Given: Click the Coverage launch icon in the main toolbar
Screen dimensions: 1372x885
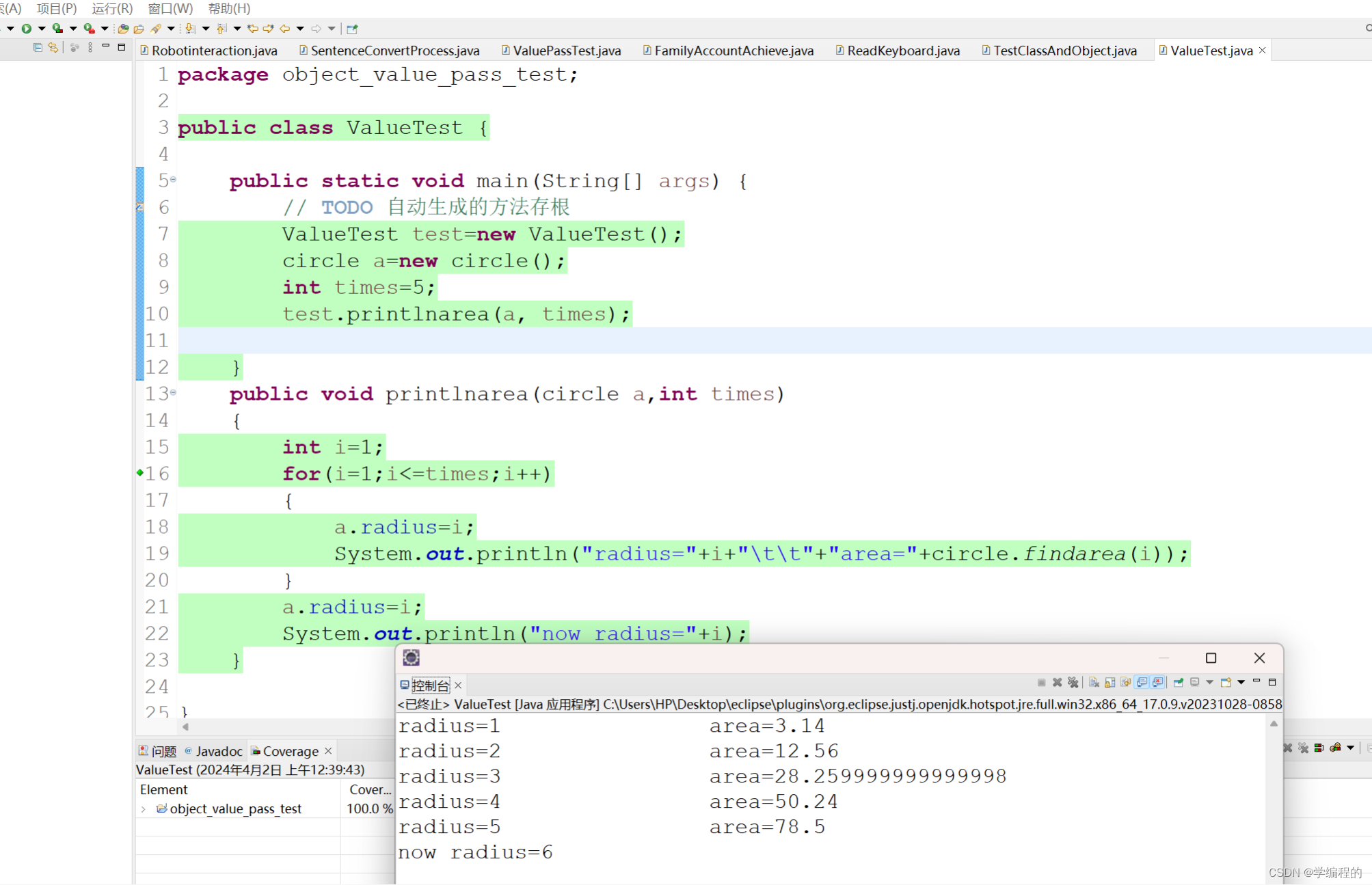Looking at the screenshot, I should pyautogui.click(x=57, y=29).
